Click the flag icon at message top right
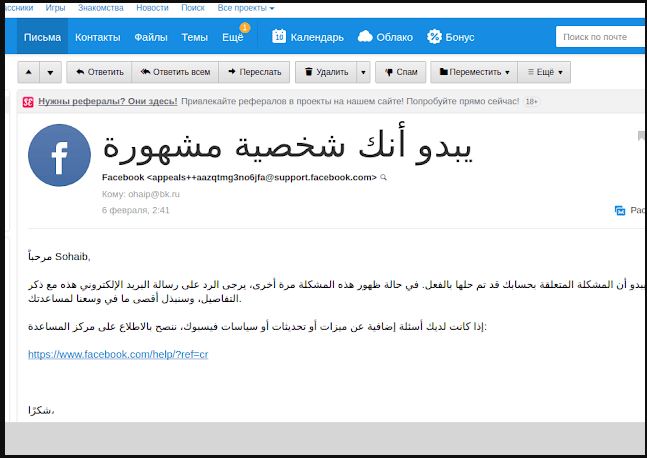This screenshot has width=647, height=458. (641, 135)
